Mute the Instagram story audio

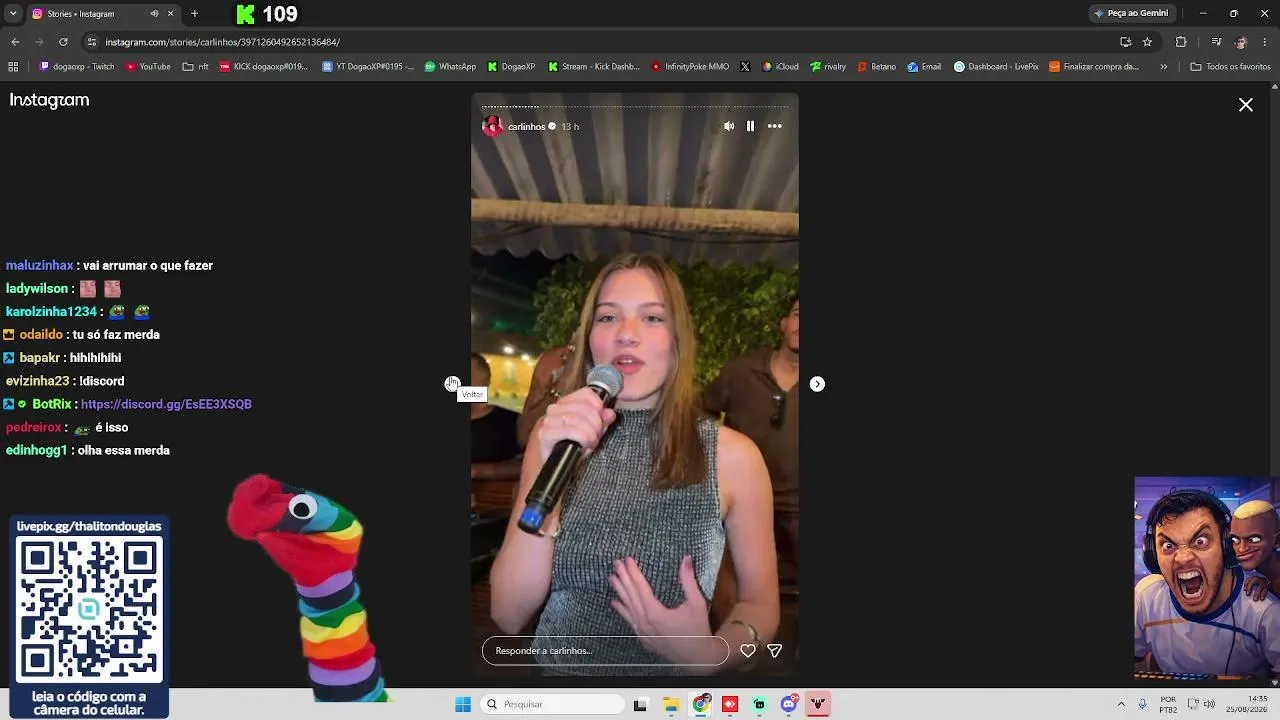[728, 126]
